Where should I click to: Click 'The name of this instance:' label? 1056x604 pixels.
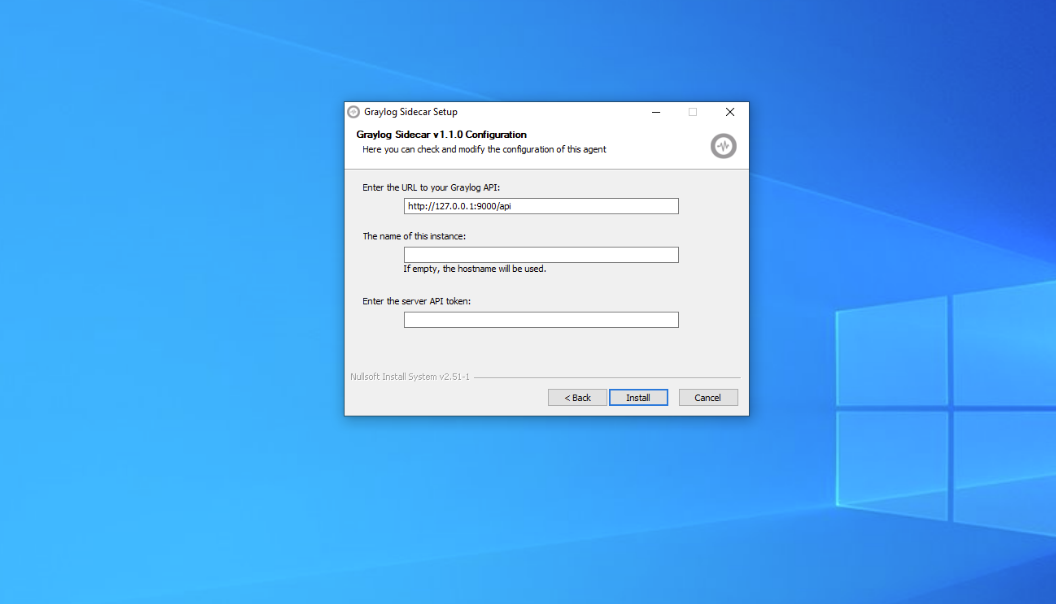[414, 236]
